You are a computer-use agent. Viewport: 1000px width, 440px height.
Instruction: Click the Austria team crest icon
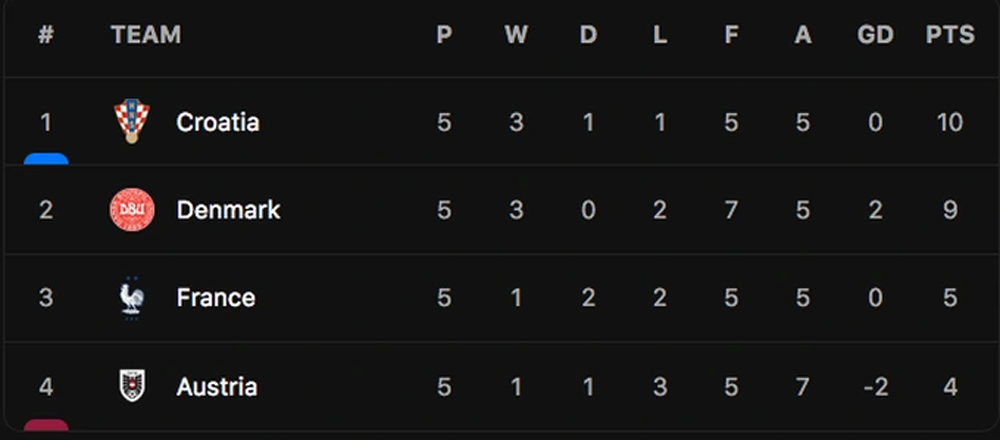pos(132,386)
